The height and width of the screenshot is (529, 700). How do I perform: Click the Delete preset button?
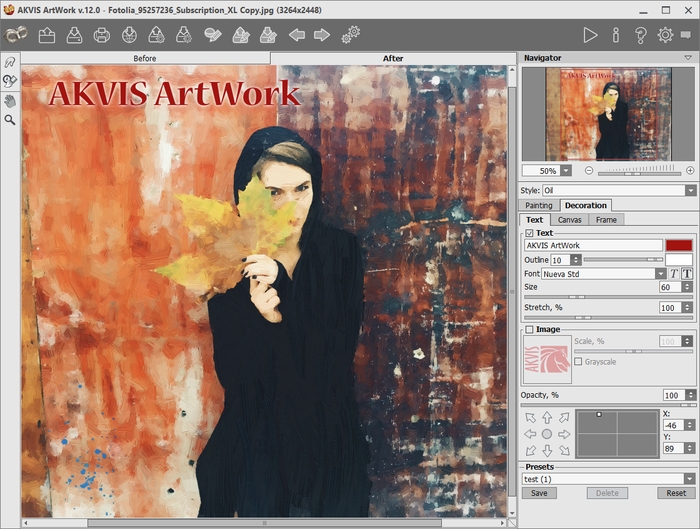tap(607, 493)
